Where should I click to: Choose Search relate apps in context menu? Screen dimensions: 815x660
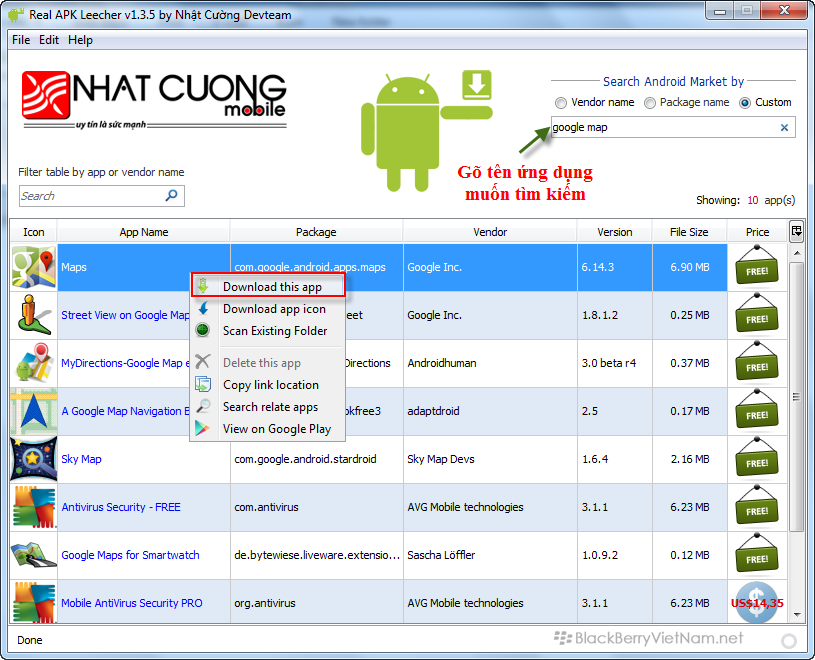coord(268,407)
